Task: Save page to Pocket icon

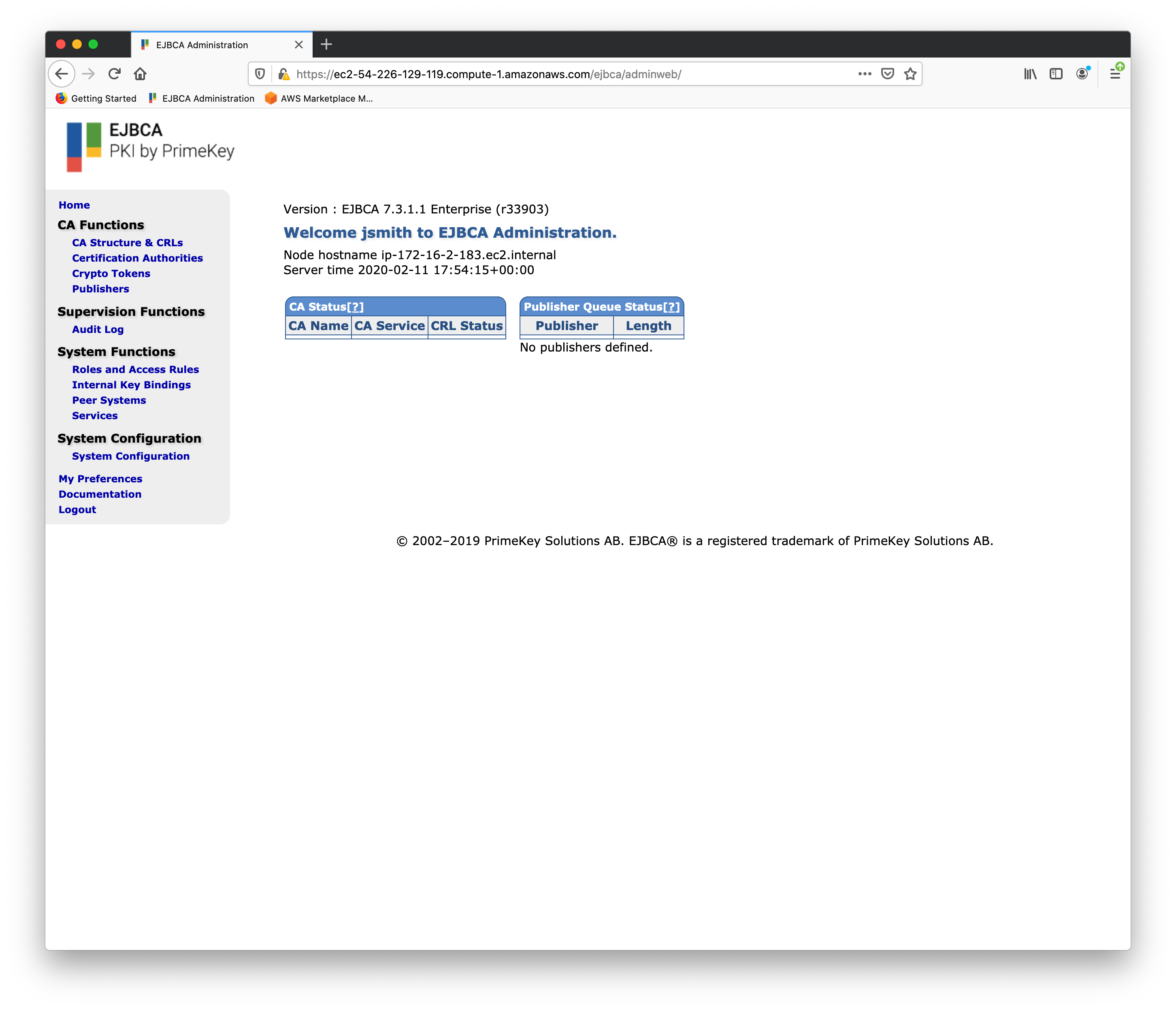Action: click(888, 74)
